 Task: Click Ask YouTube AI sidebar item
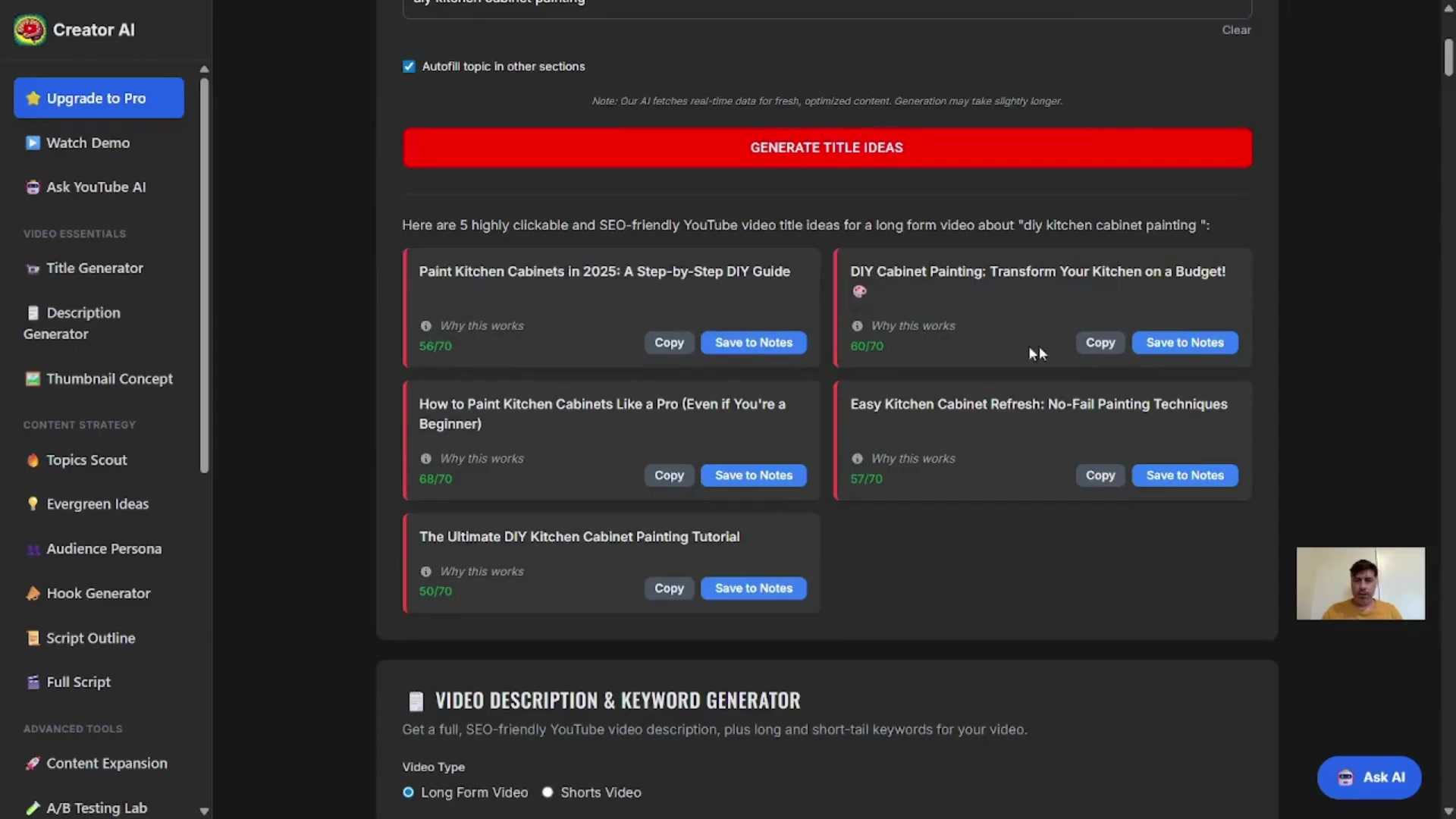coord(96,187)
